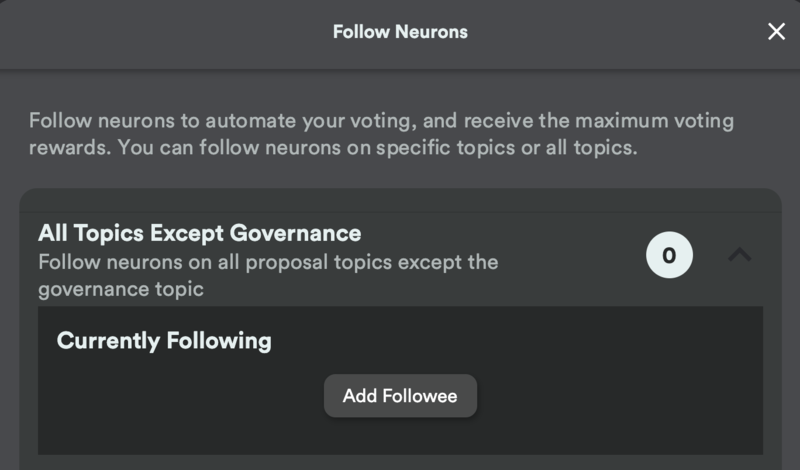800x470 pixels.
Task: Close the Follow Neurons dialog
Action: point(776,32)
